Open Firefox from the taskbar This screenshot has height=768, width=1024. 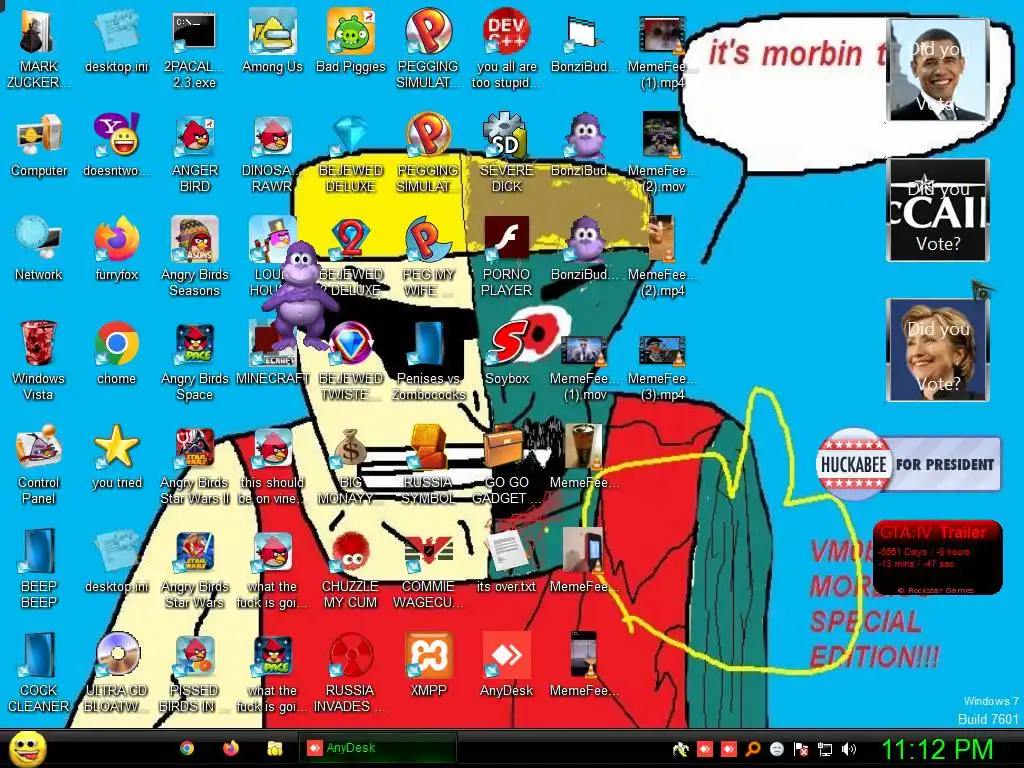tap(231, 748)
